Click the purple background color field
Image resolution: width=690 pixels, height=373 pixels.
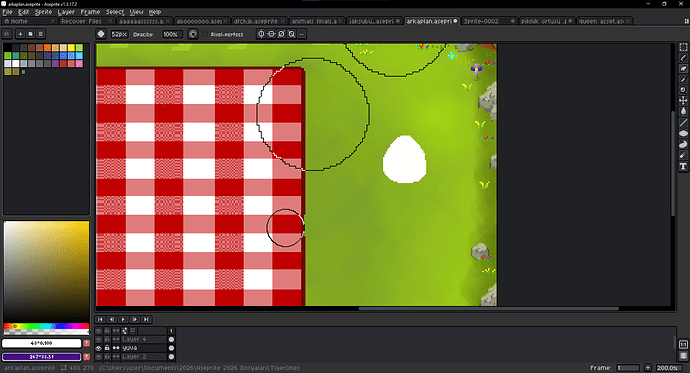click(x=42, y=357)
